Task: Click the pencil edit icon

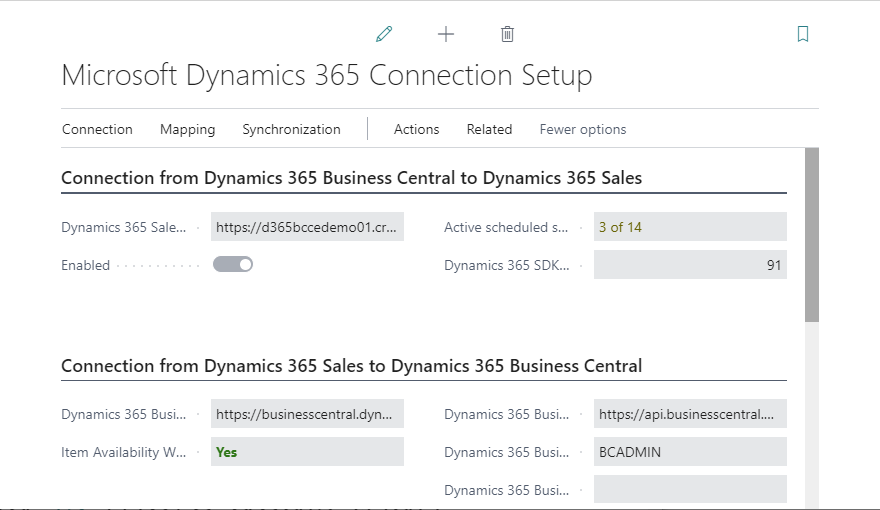Action: coord(384,34)
